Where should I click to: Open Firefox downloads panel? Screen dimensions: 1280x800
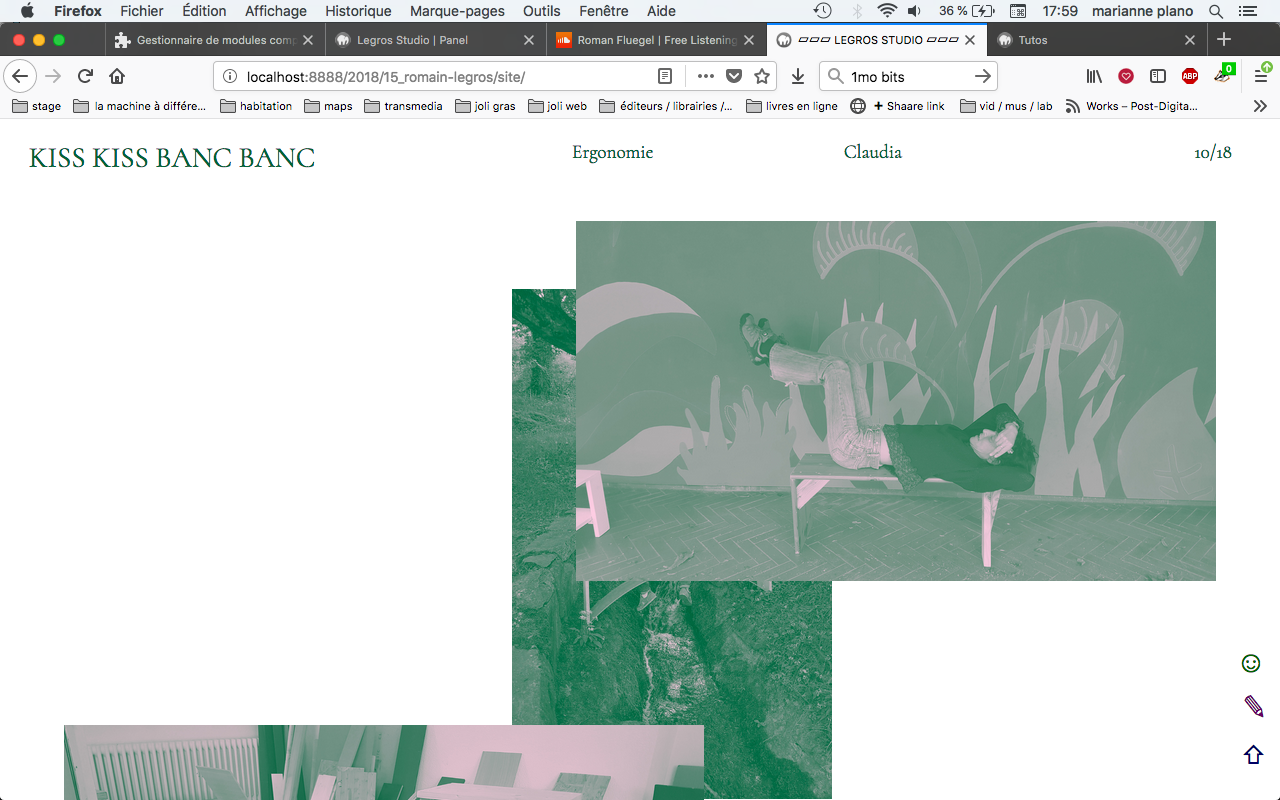coord(797,77)
